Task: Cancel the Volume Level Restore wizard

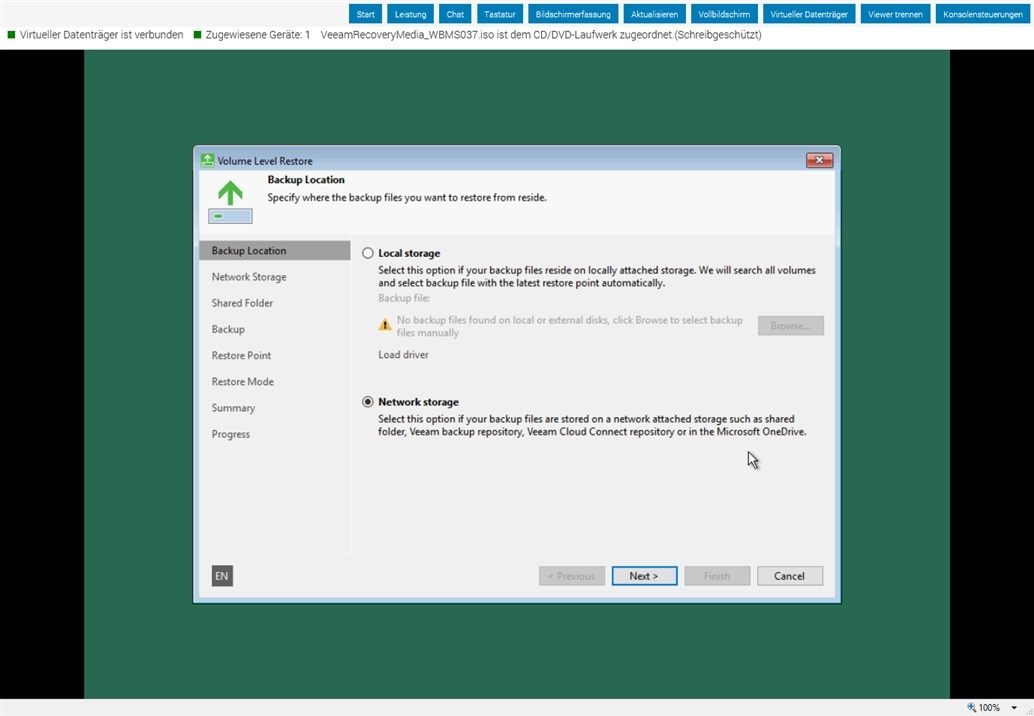Action: pyautogui.click(x=790, y=576)
